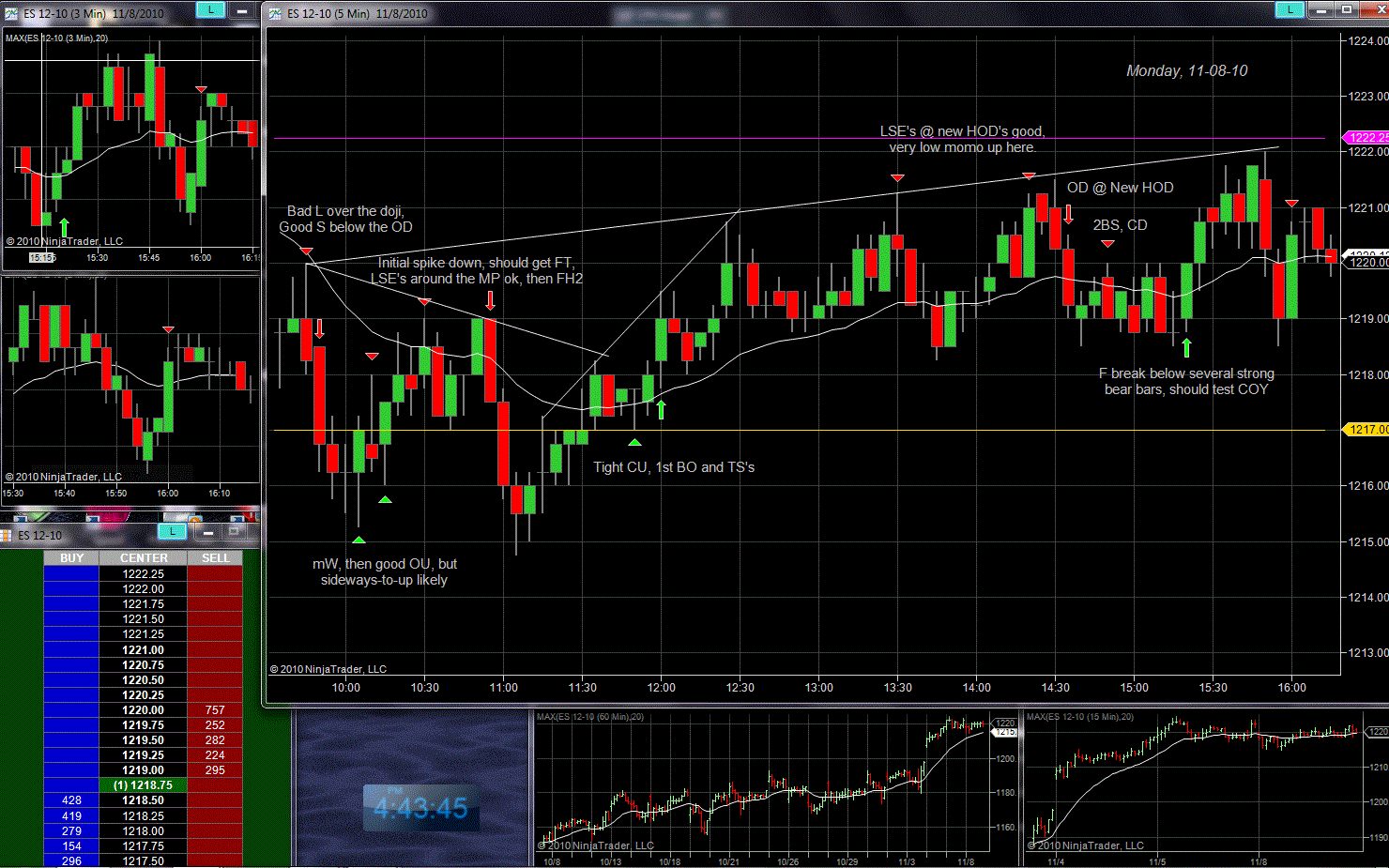Click the chart icon in the 3 Min window title
The height and width of the screenshot is (868, 1389).
click(x=11, y=13)
